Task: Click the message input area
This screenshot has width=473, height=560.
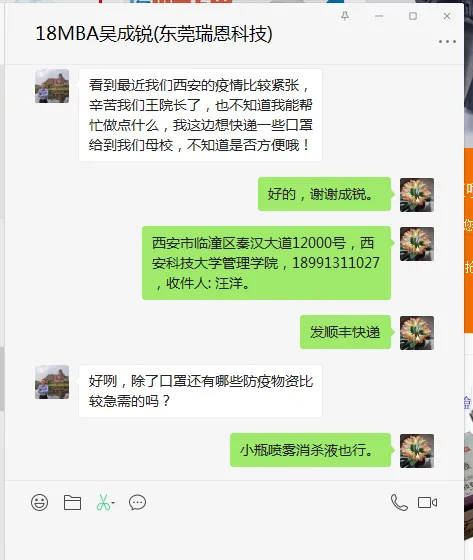Action: pyautogui.click(x=234, y=538)
